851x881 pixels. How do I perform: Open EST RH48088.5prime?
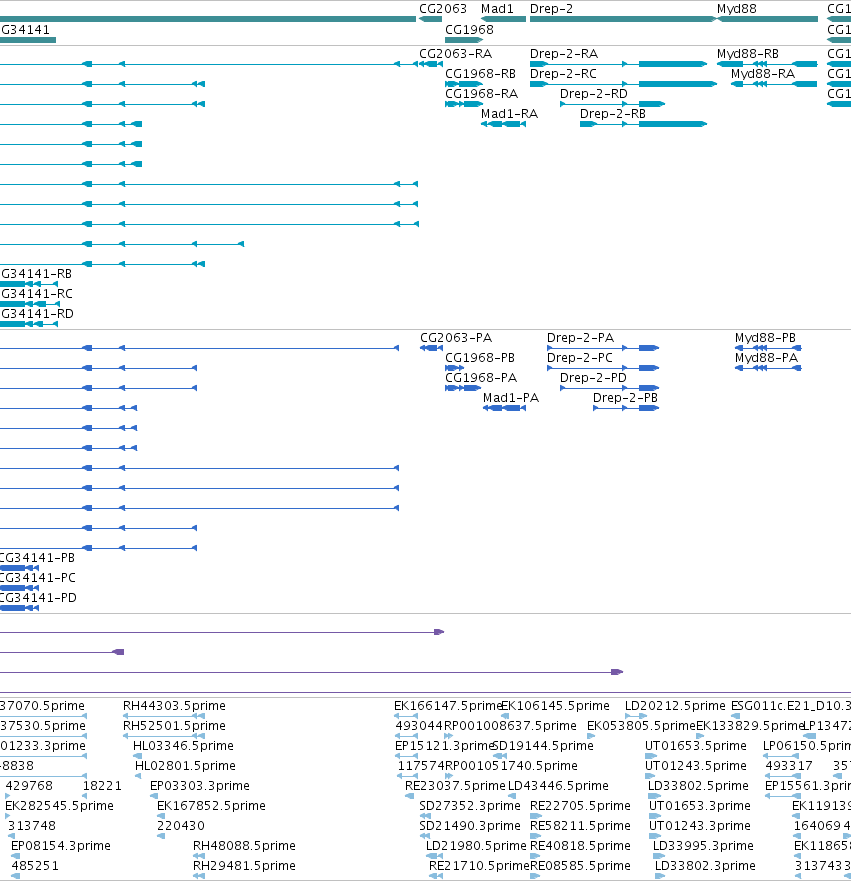tap(244, 846)
